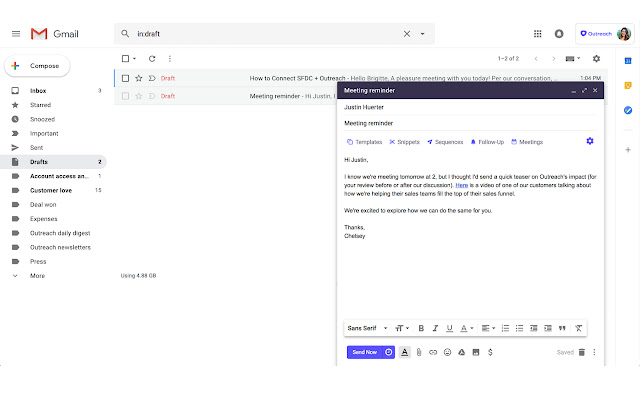Mark the Meeting reminder draft as important
This screenshot has height=400, width=640.
point(152,96)
